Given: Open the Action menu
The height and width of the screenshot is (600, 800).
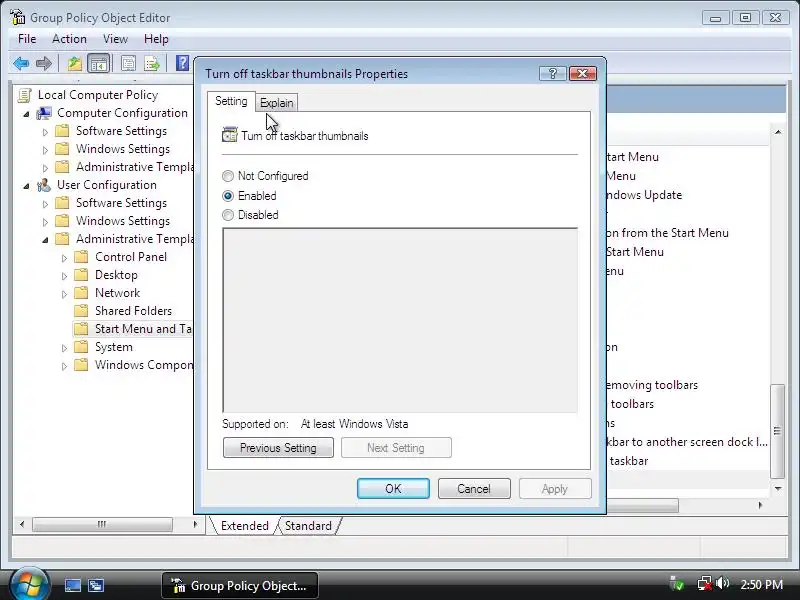Looking at the screenshot, I should click(69, 39).
